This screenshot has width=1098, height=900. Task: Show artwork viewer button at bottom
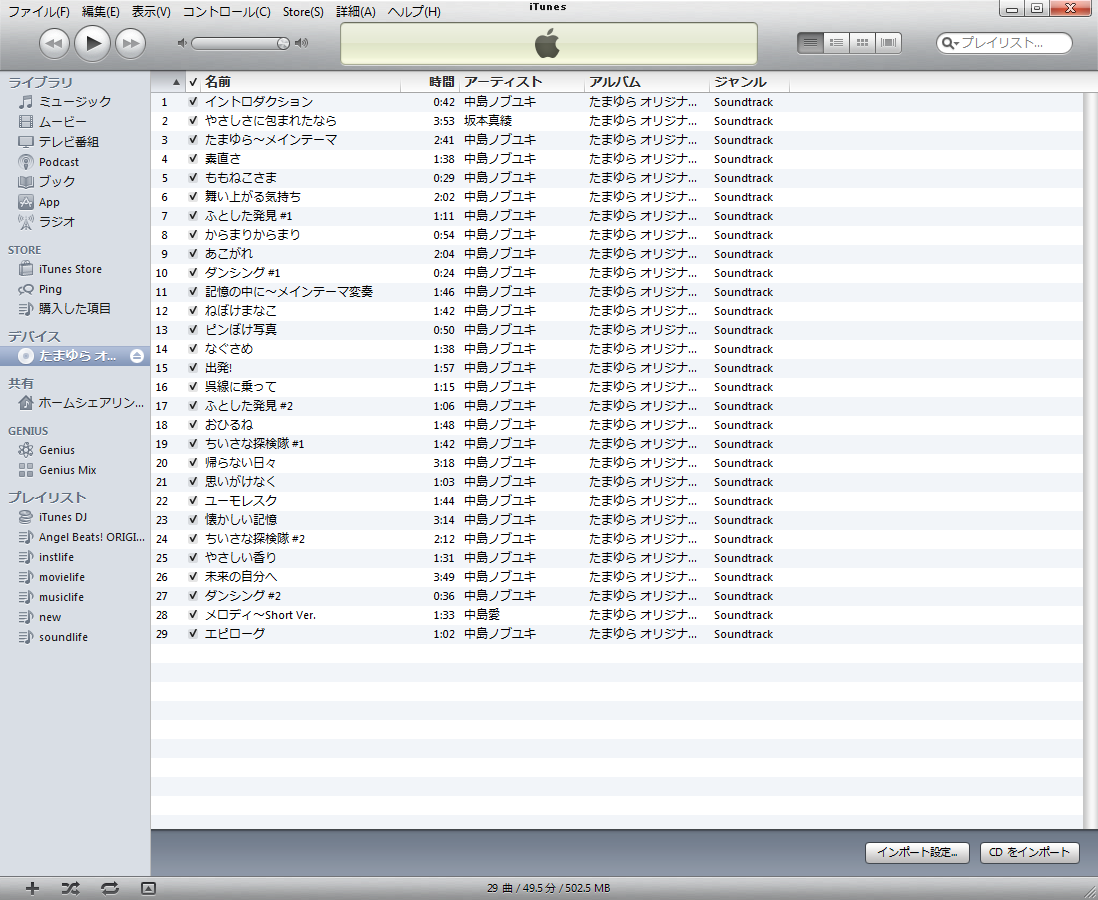point(148,888)
